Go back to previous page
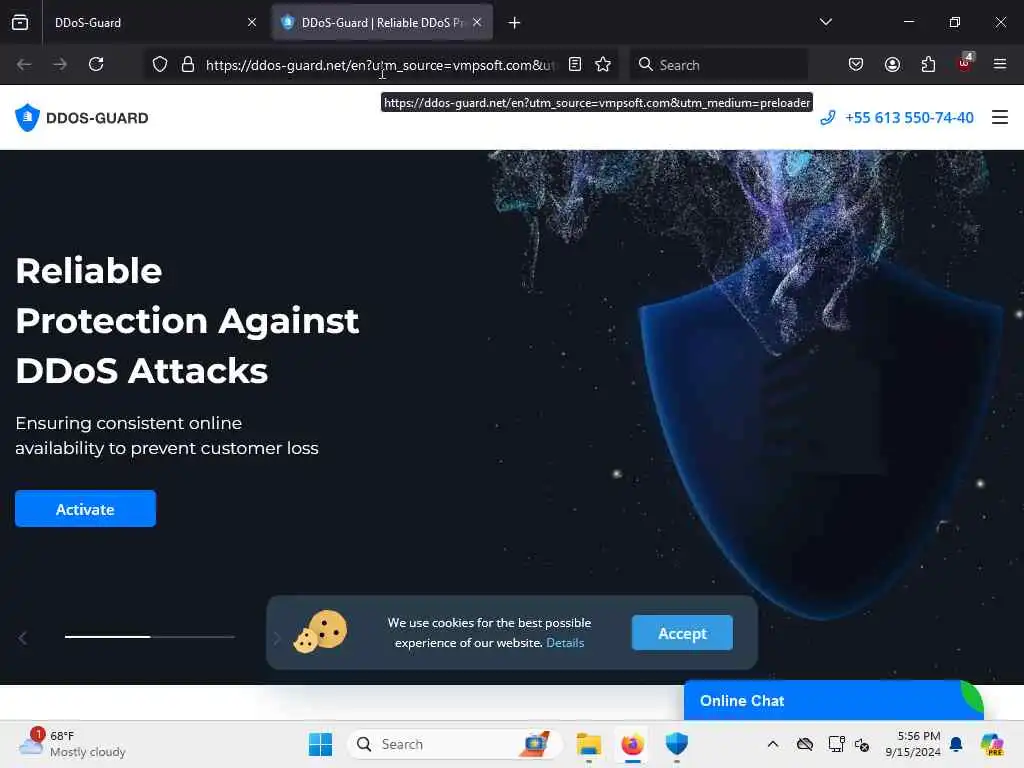1024x768 pixels. pyautogui.click(x=24, y=64)
